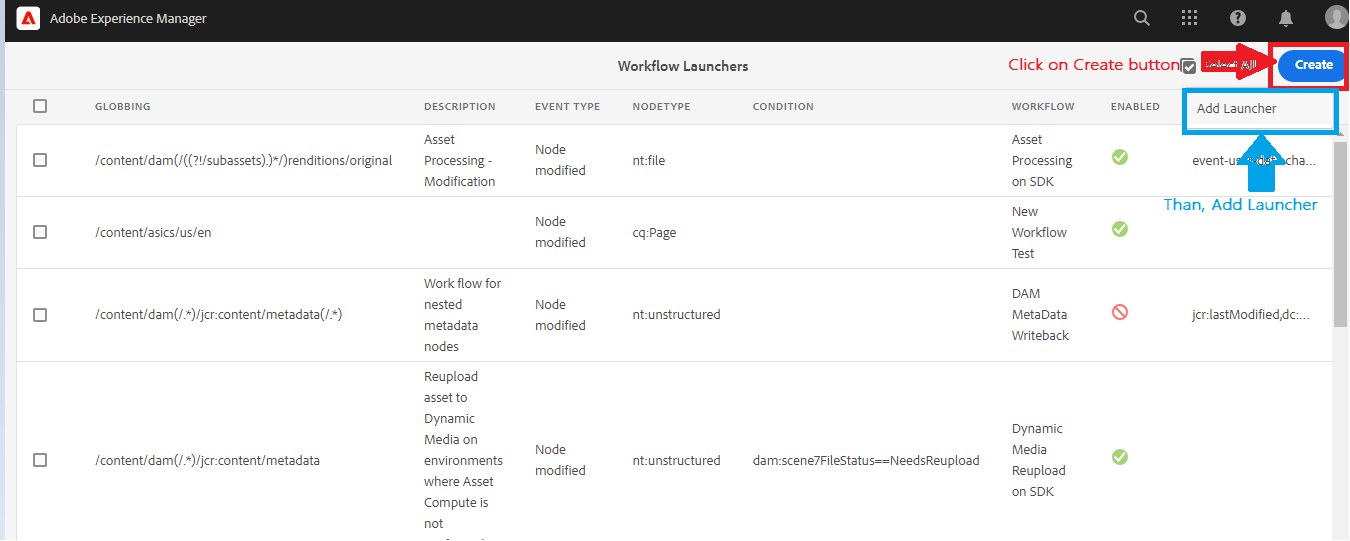Select Work flow for nested metadata nodes description
Screen dimensions: 1350x541
click(x=462, y=315)
